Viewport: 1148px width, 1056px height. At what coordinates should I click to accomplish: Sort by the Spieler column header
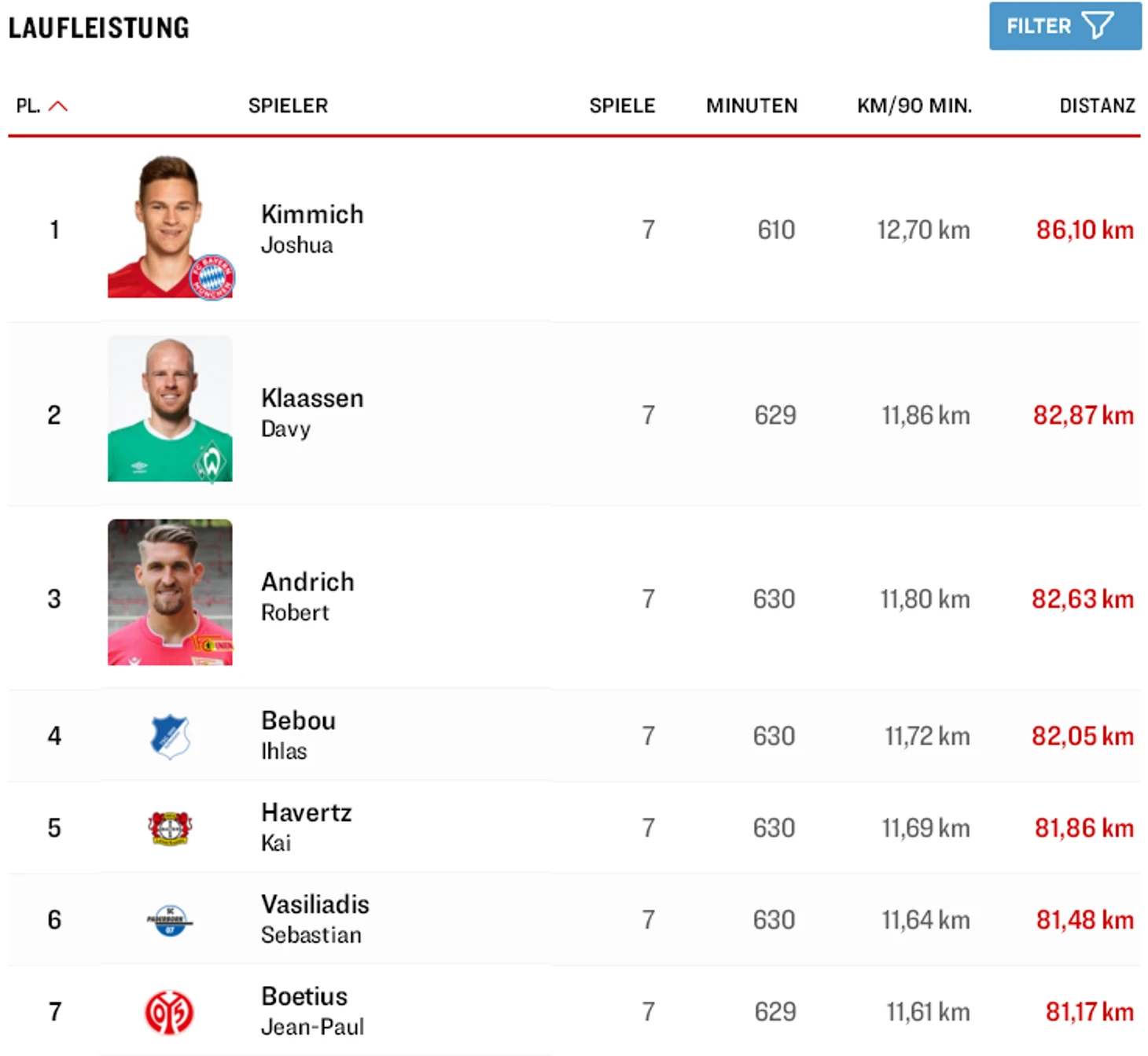[288, 106]
